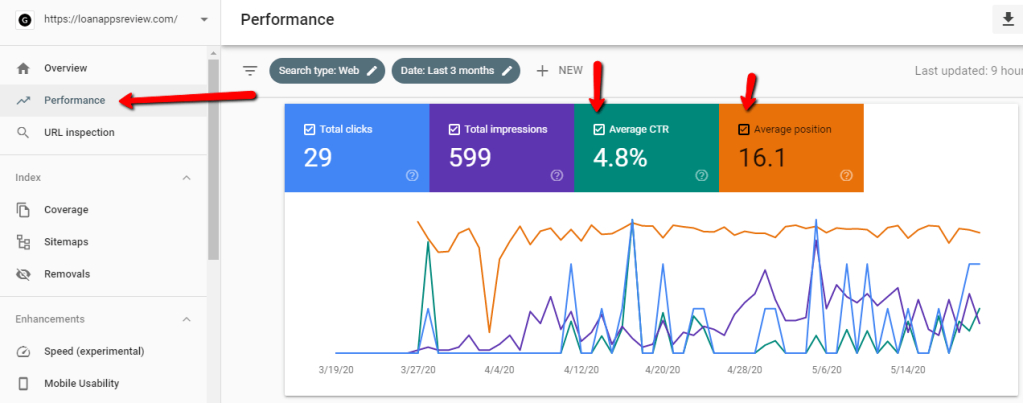Collapse the Enhancements section
The width and height of the screenshot is (1023, 403).
(x=186, y=319)
